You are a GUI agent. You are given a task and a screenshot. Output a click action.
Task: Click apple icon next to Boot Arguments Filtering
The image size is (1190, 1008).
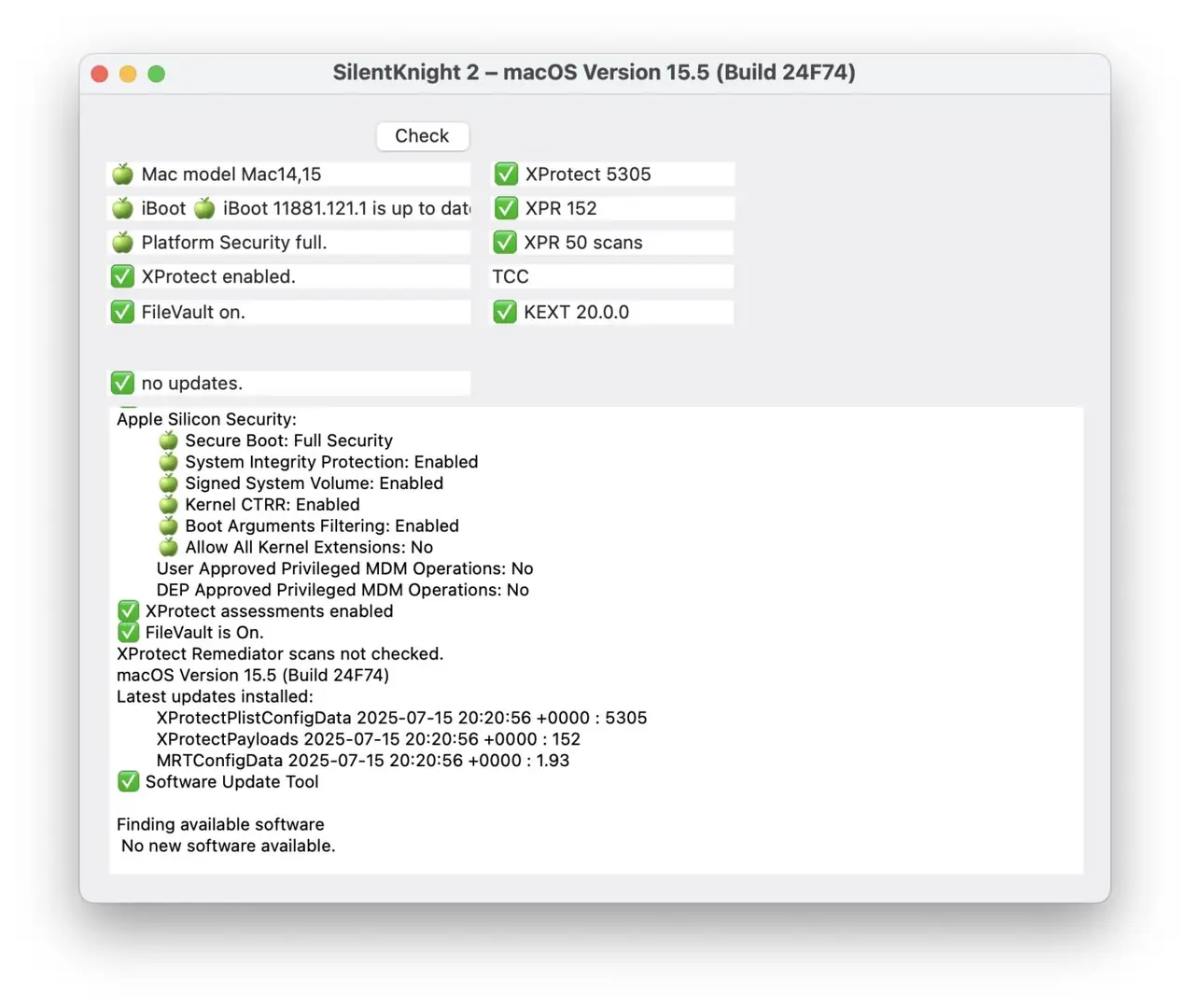(x=168, y=525)
